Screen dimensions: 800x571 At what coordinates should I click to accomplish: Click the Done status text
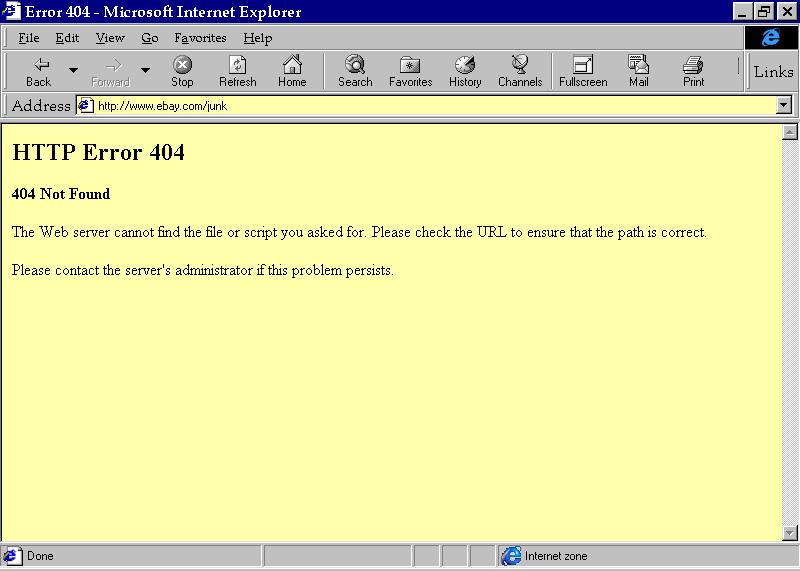tap(40, 556)
